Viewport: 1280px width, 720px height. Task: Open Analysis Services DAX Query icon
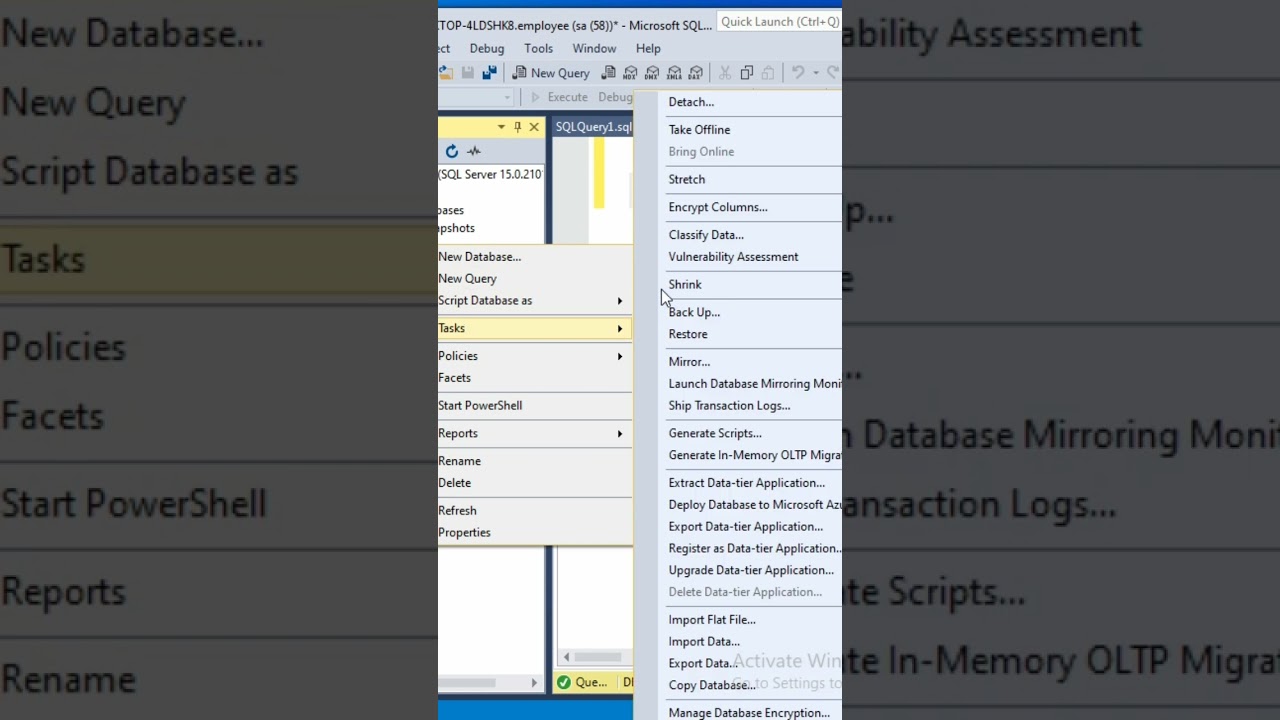[x=696, y=73]
